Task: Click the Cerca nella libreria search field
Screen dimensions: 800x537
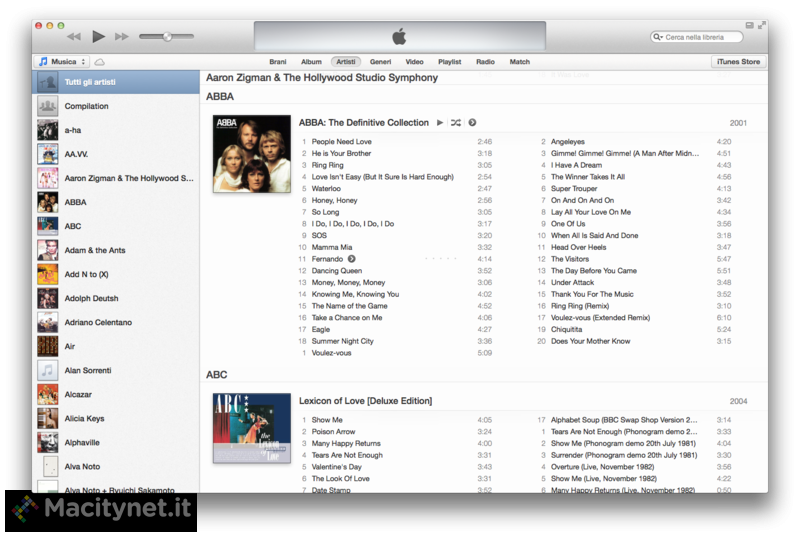Action: coord(697,37)
